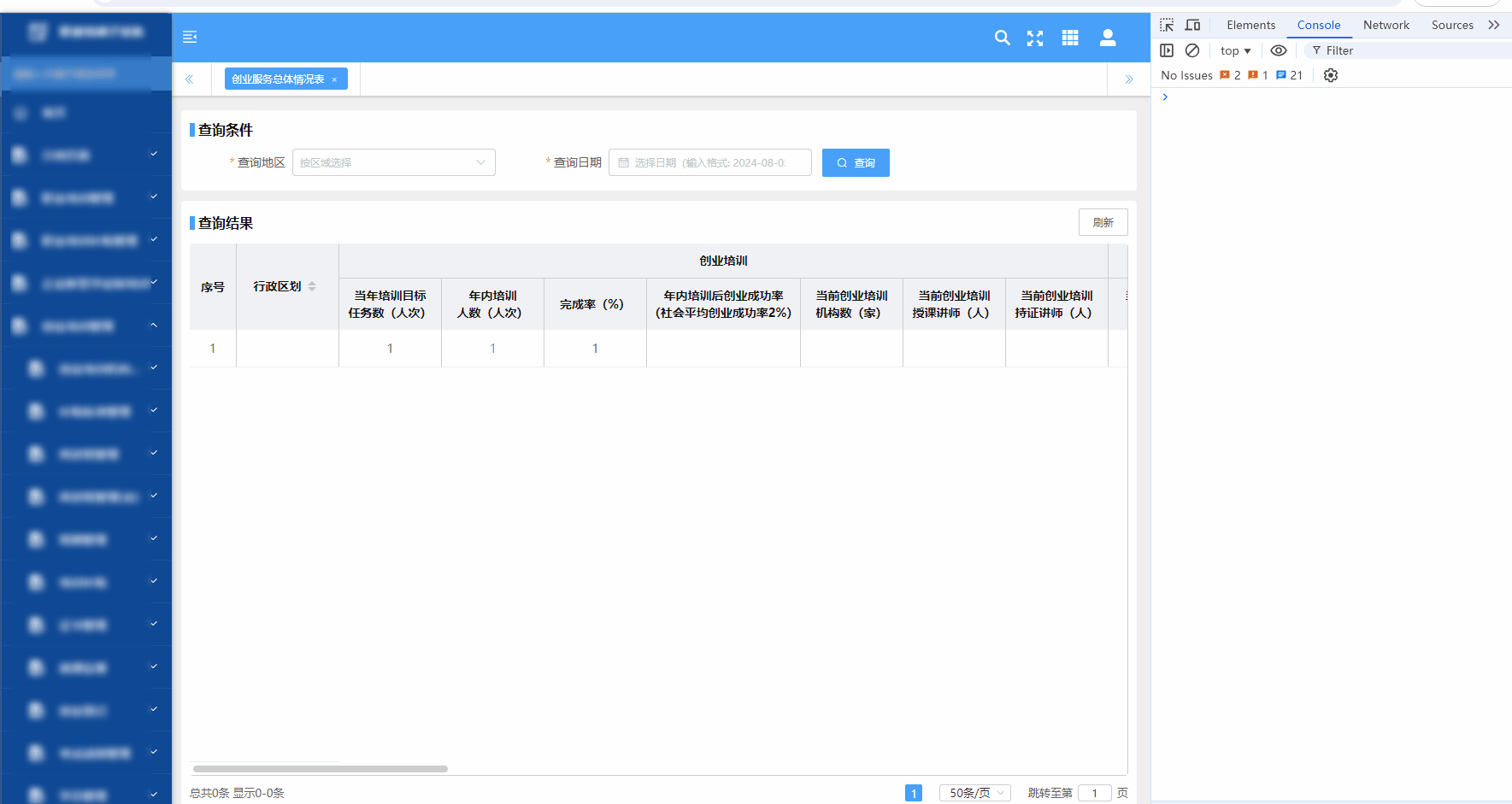Click the console prompt chevron

coord(1165,97)
